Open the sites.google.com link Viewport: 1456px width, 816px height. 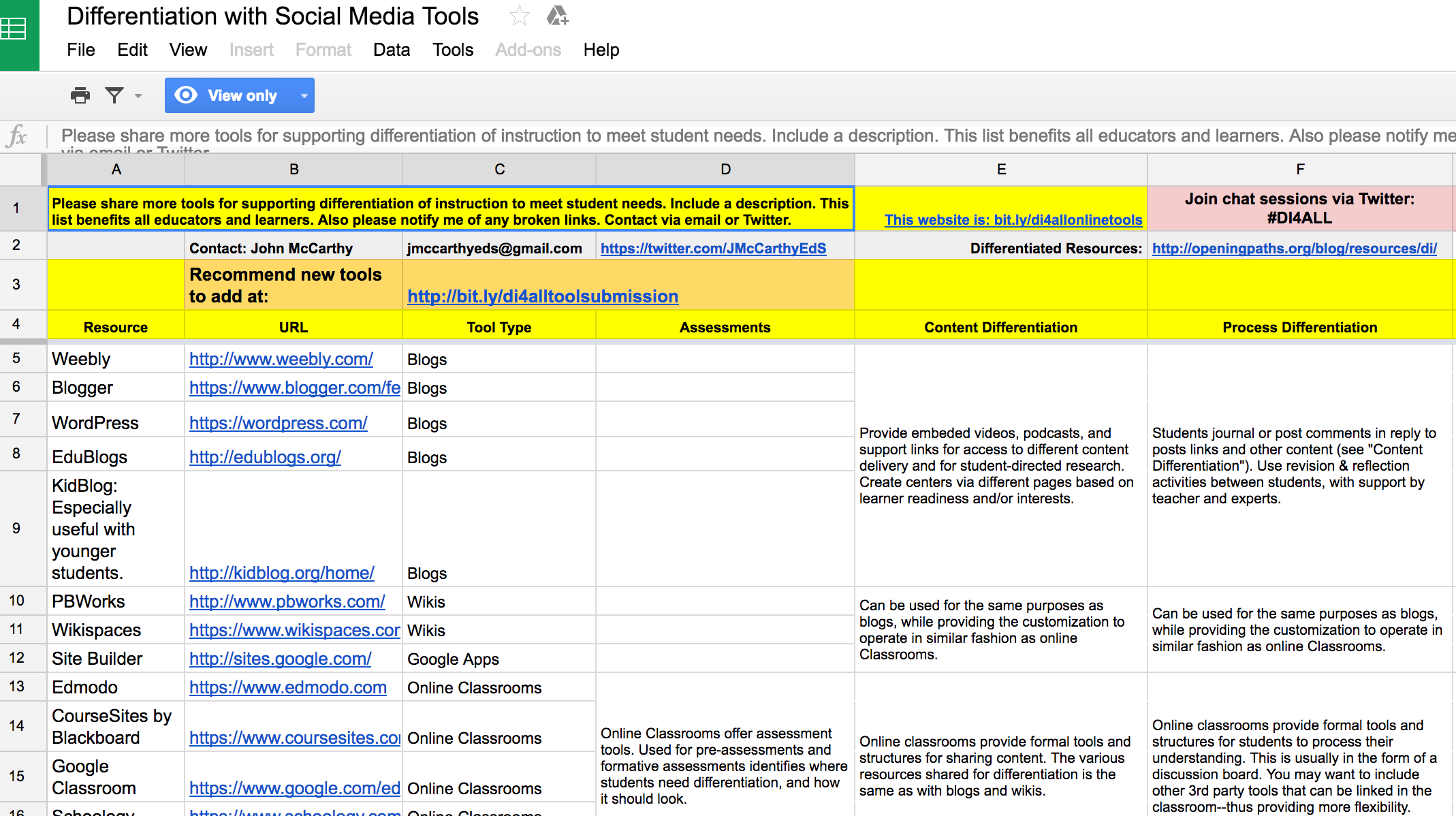point(280,659)
